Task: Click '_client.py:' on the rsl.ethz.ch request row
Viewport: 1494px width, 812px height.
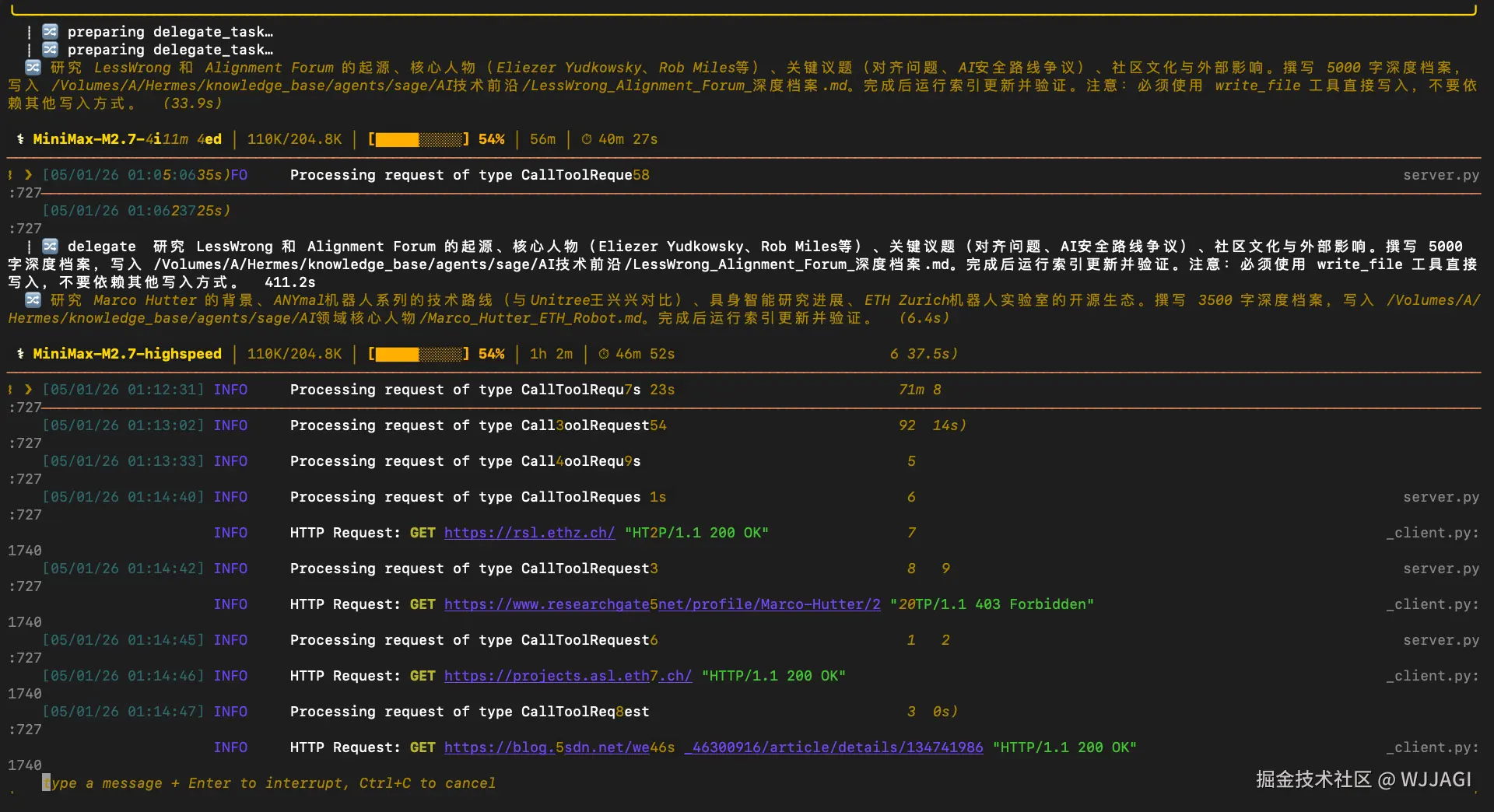Action: pyautogui.click(x=1433, y=533)
